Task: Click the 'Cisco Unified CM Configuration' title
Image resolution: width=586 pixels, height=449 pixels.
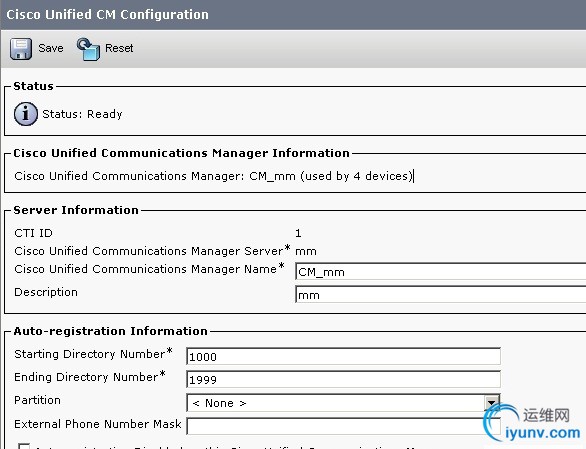Action: (x=108, y=15)
